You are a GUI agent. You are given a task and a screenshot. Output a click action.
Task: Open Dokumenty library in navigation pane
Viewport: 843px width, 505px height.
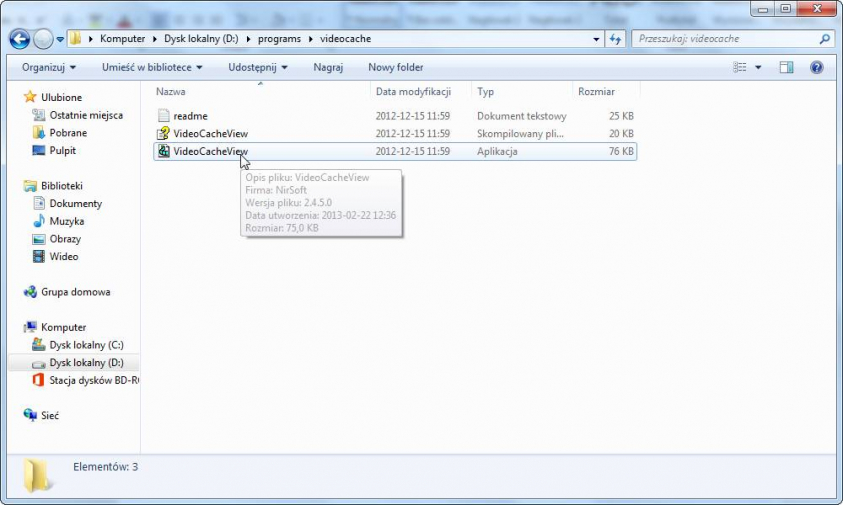(x=75, y=204)
